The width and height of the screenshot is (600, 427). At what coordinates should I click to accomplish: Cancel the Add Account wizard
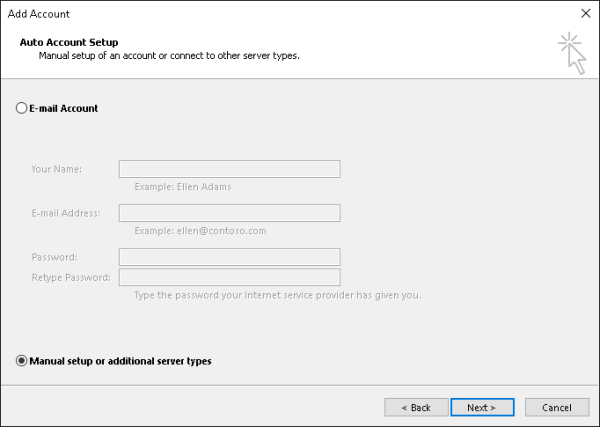[556, 407]
